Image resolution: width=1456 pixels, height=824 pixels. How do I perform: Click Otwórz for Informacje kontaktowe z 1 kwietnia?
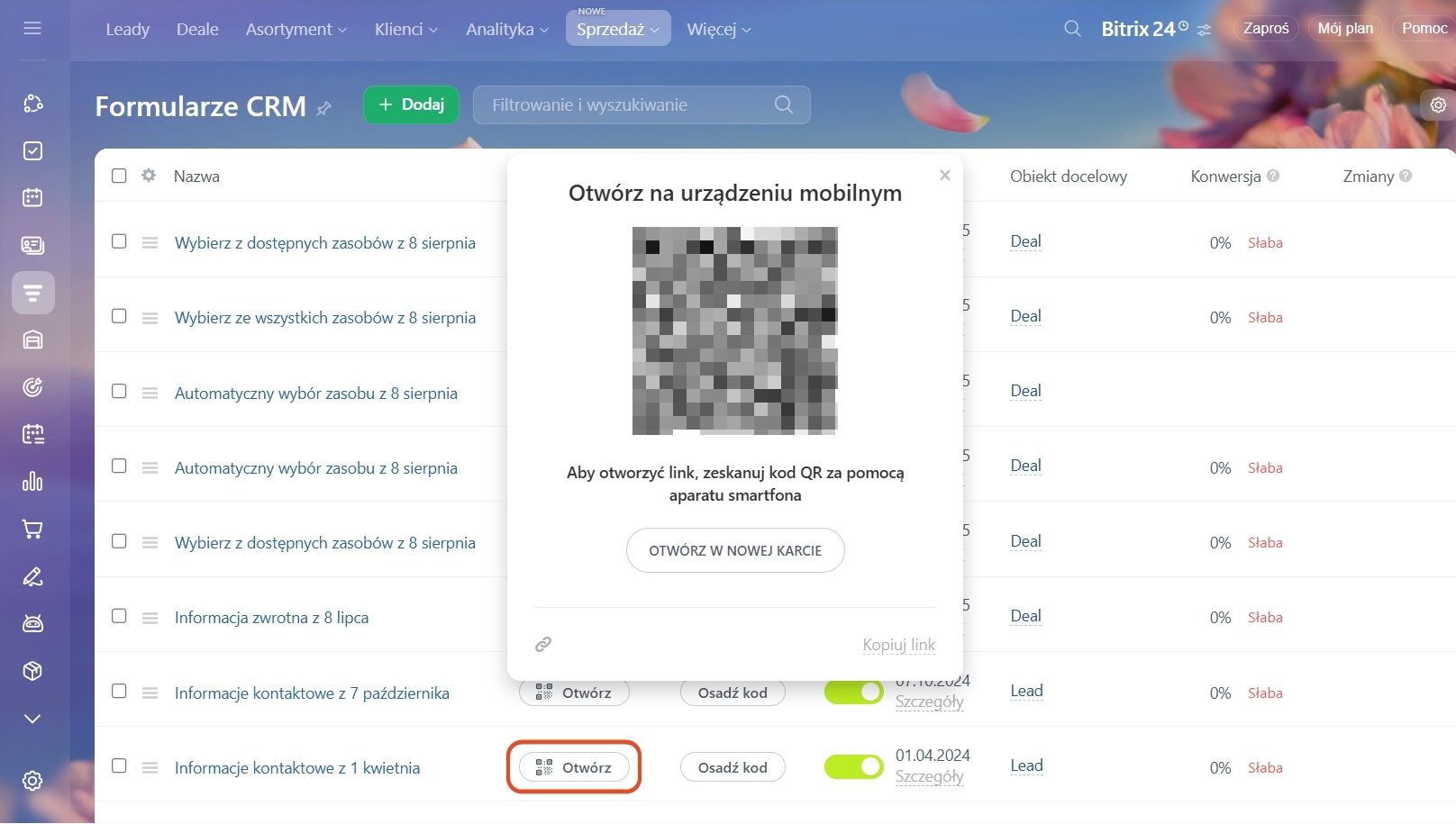coord(574,767)
